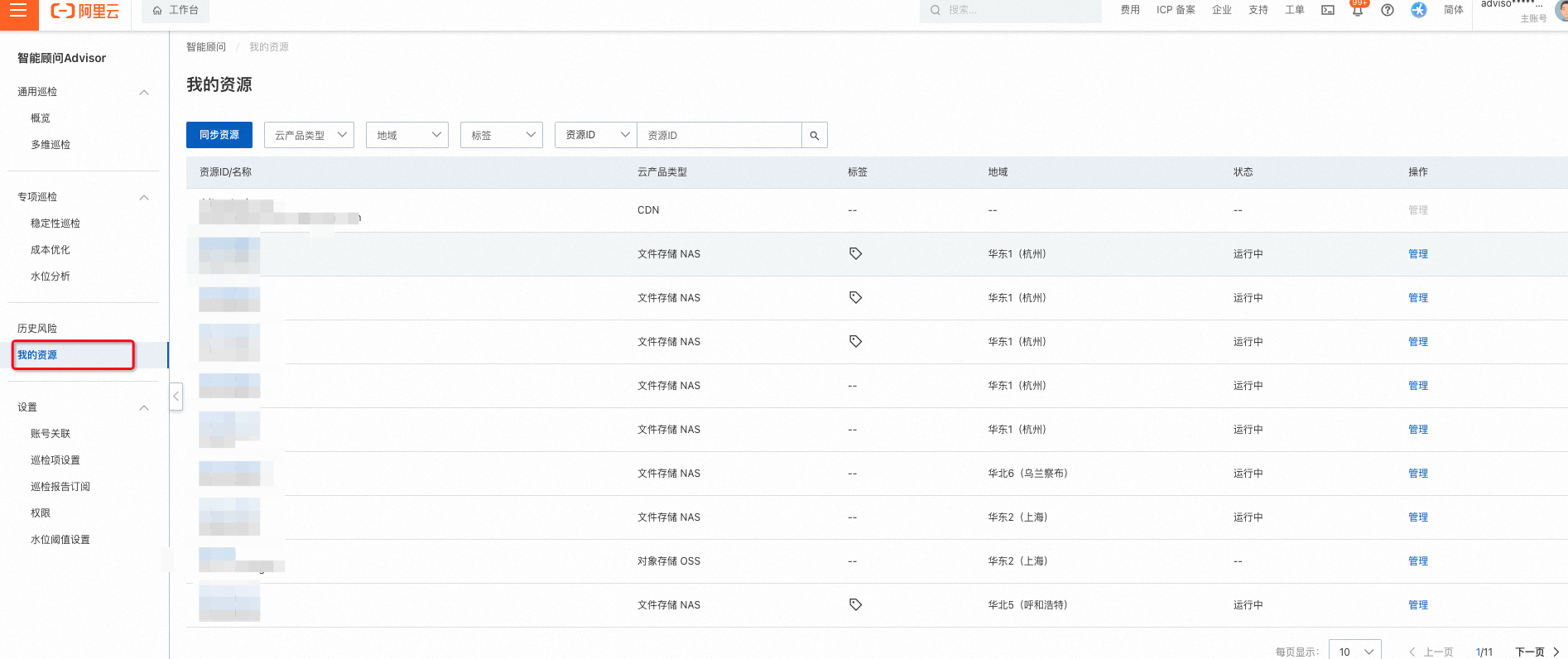This screenshot has height=659, width=1568.
Task: Collapse the left sidebar with the arrow handle
Action: (x=176, y=397)
